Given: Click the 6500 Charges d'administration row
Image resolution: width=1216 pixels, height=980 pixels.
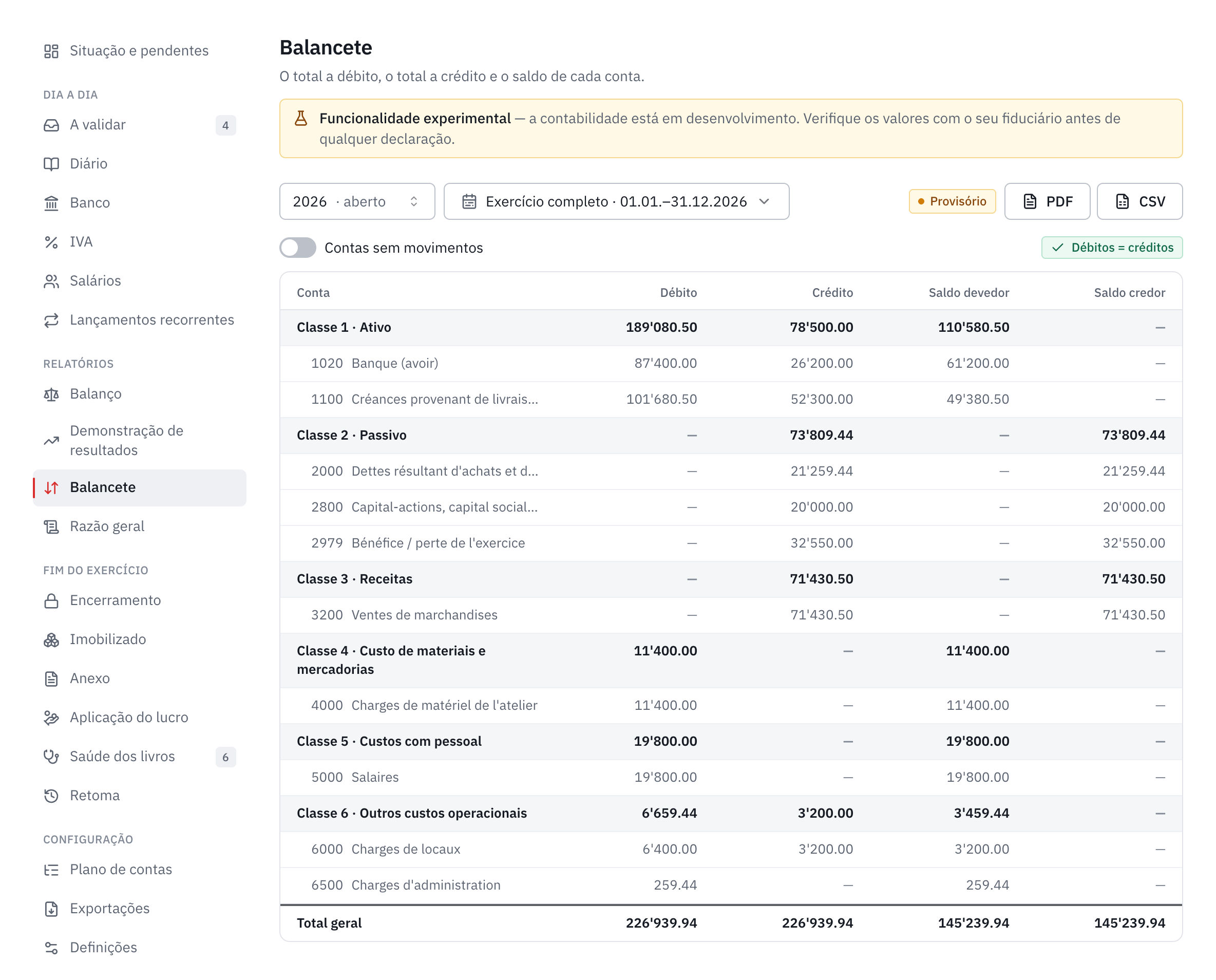Looking at the screenshot, I should [x=731, y=885].
